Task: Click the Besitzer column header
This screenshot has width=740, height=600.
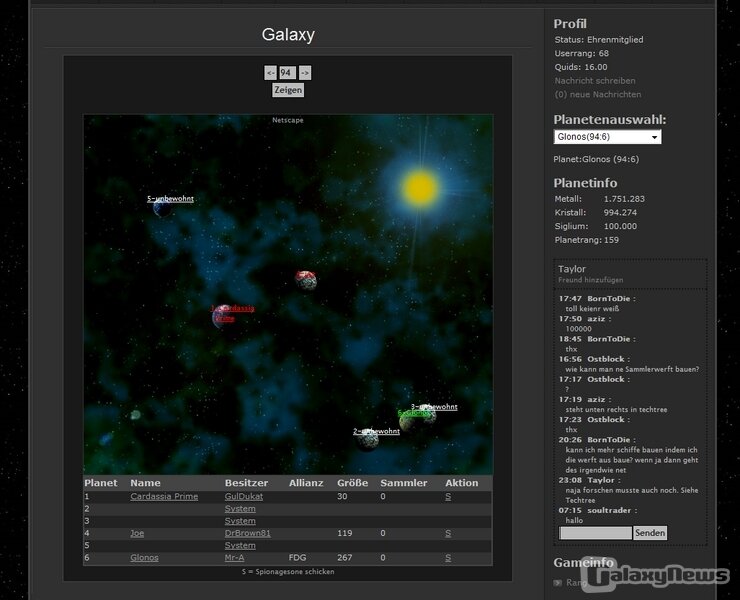Action: tap(246, 483)
